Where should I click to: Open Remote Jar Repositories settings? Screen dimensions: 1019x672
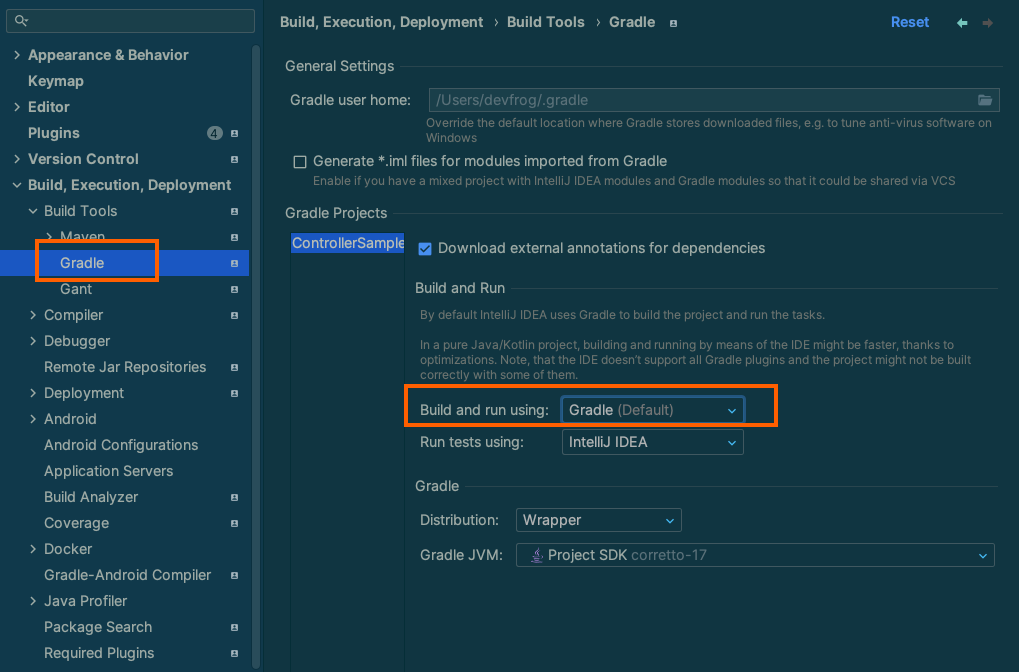[125, 367]
